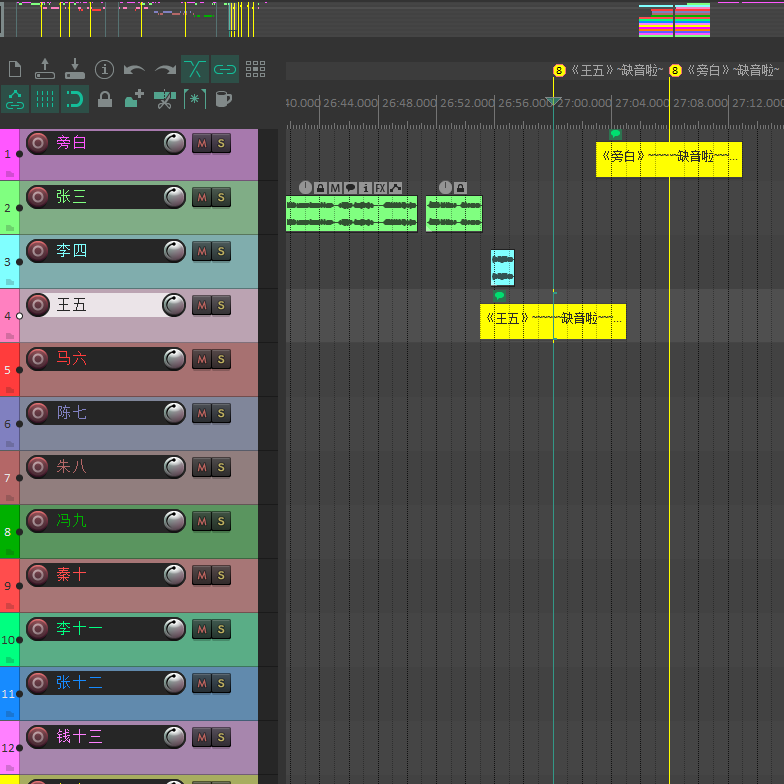Screen dimensions: 784x784
Task: Click clock icon above first 张三 item
Action: click(305, 188)
